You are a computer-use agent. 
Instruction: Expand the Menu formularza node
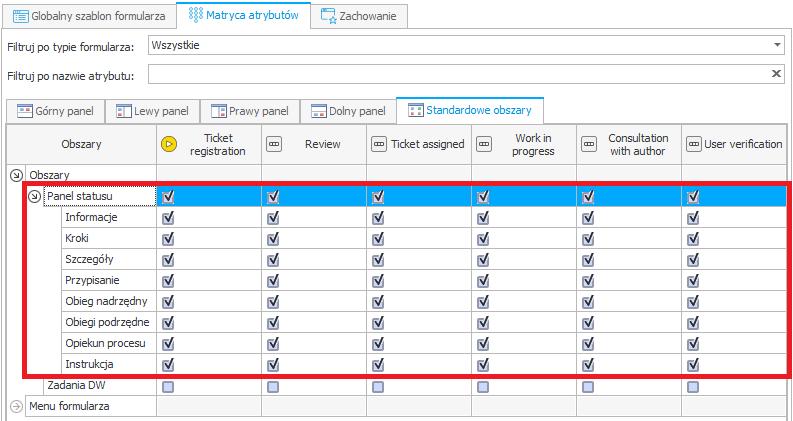17,406
